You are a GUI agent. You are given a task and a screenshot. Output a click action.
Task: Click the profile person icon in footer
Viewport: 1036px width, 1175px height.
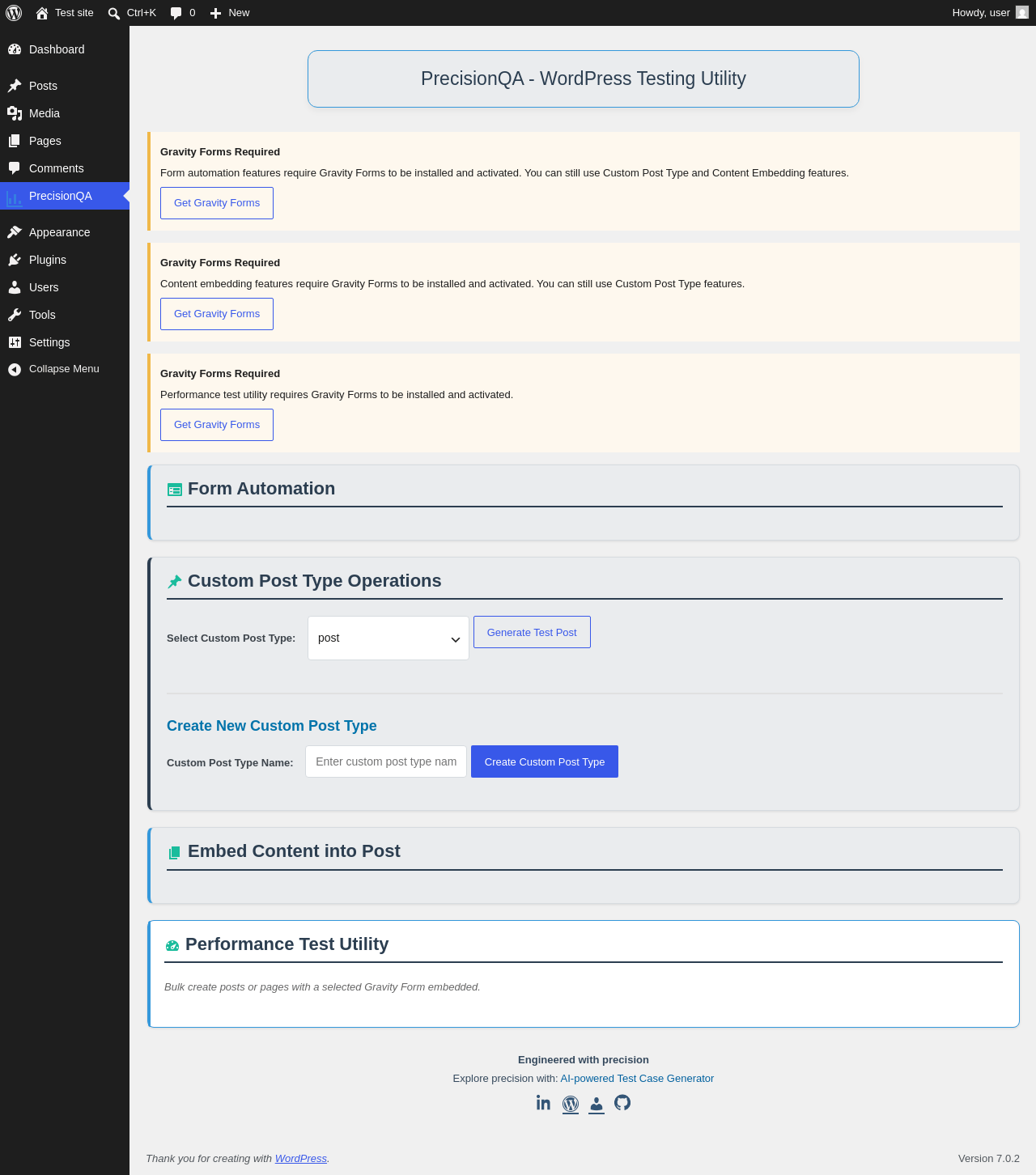(597, 1104)
